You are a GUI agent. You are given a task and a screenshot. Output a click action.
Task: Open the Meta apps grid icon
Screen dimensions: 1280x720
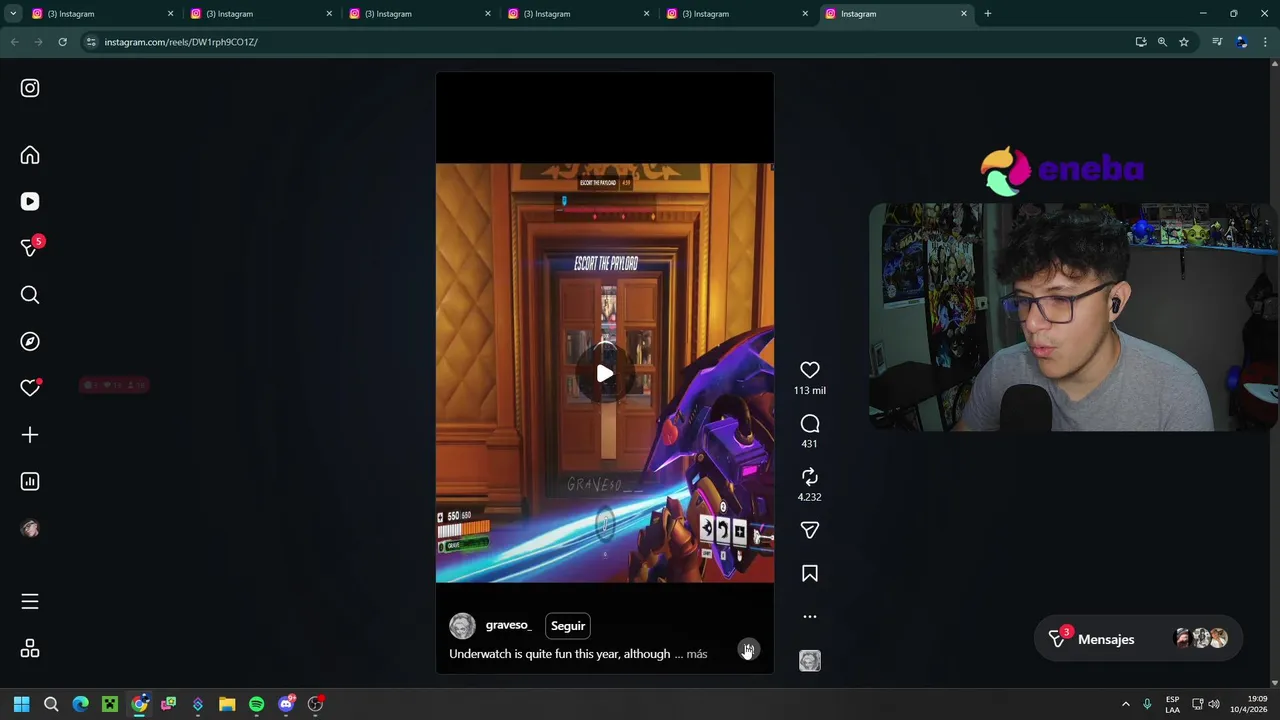click(x=30, y=649)
